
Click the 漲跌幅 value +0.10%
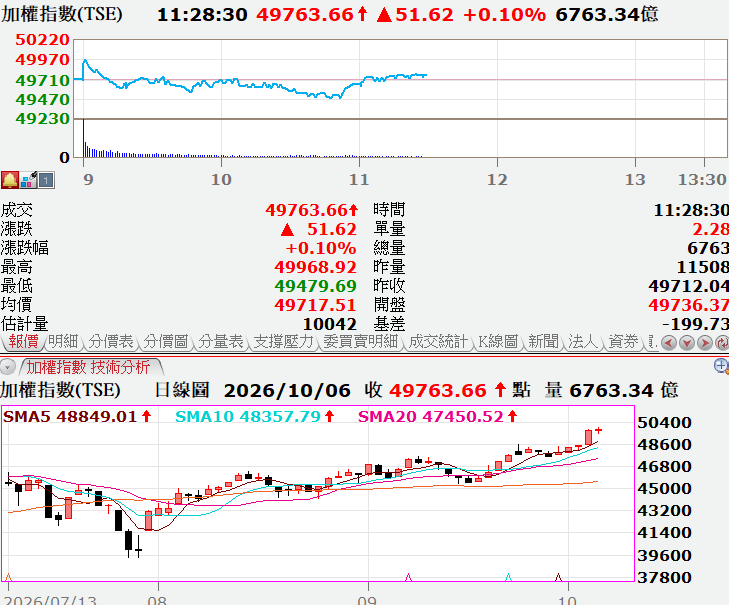(321, 248)
